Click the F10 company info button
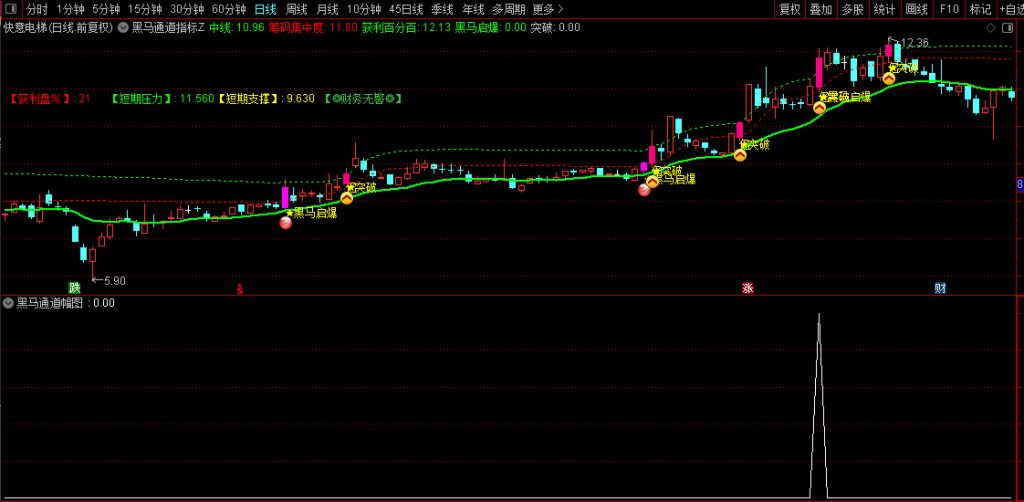The image size is (1024, 502). click(949, 9)
